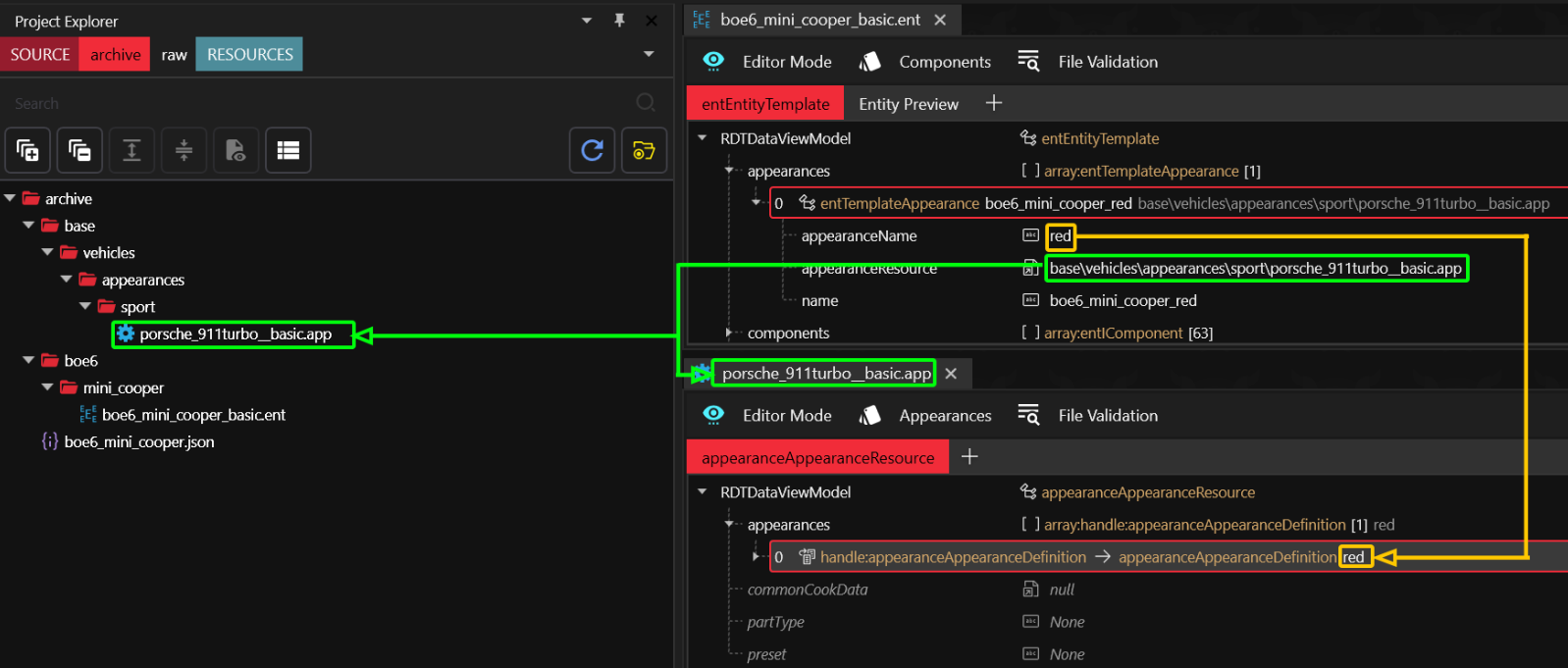The image size is (1568, 668).
Task: Toggle Editor Mode eye in upper editor
Action: (x=713, y=62)
